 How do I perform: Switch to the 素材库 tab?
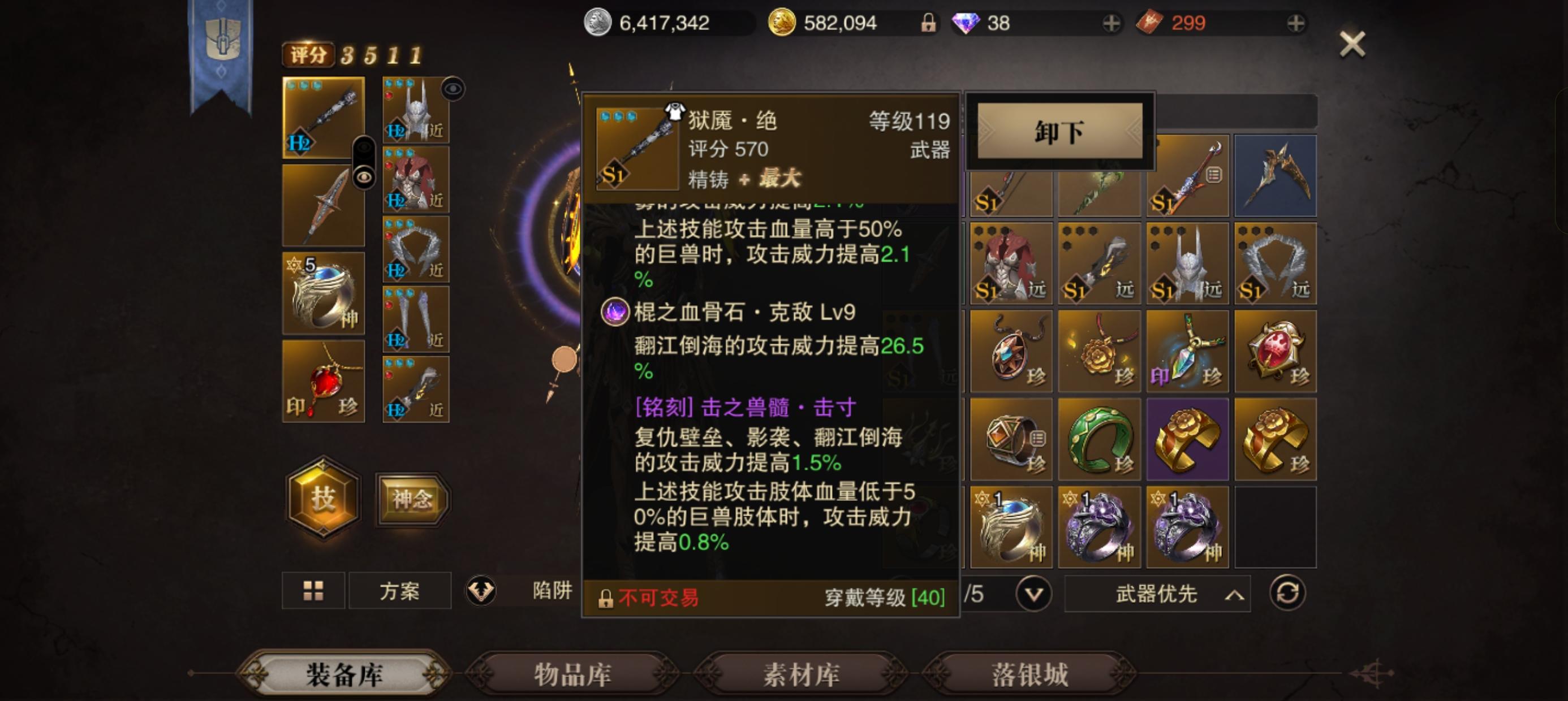pyautogui.click(x=801, y=674)
